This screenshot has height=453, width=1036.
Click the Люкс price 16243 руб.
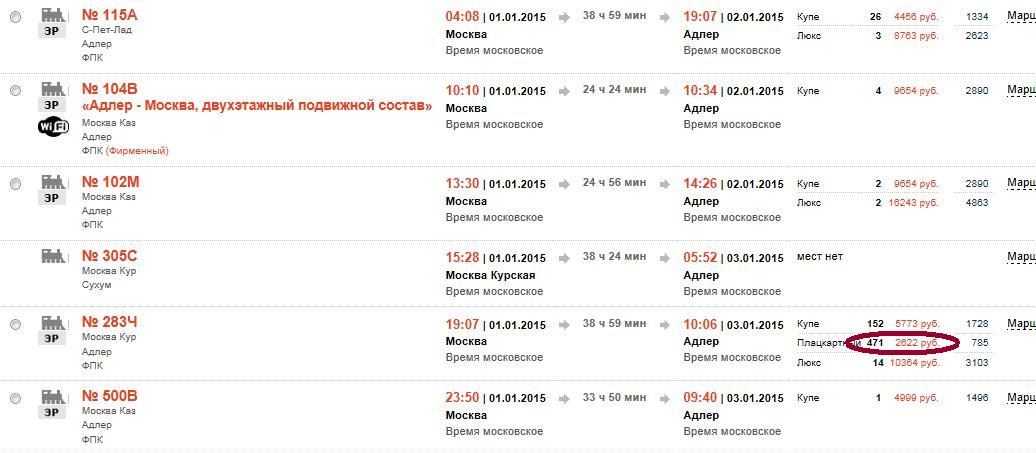(x=914, y=203)
